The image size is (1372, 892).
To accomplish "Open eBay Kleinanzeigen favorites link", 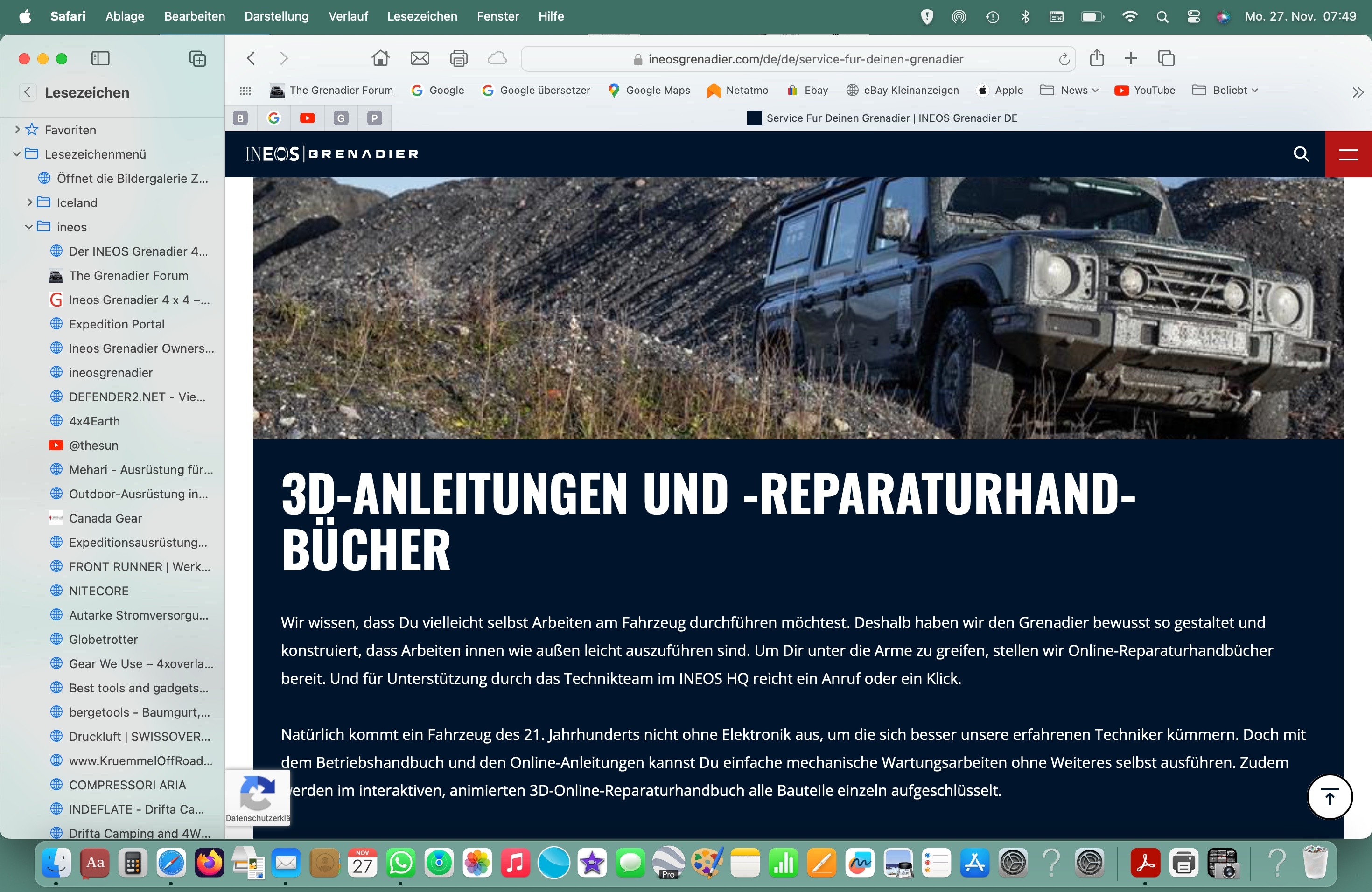I will (x=902, y=91).
